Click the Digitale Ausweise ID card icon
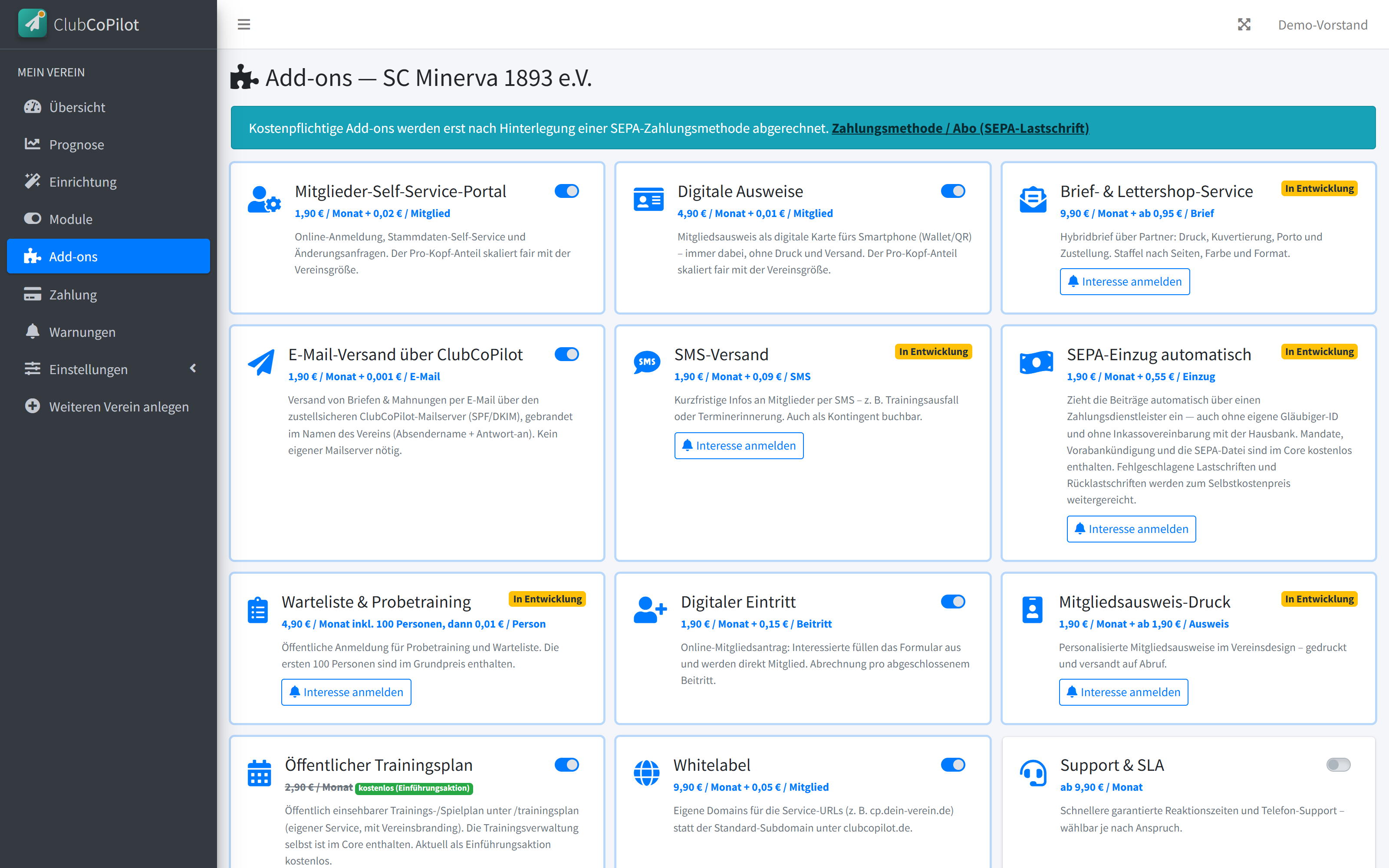 [648, 199]
